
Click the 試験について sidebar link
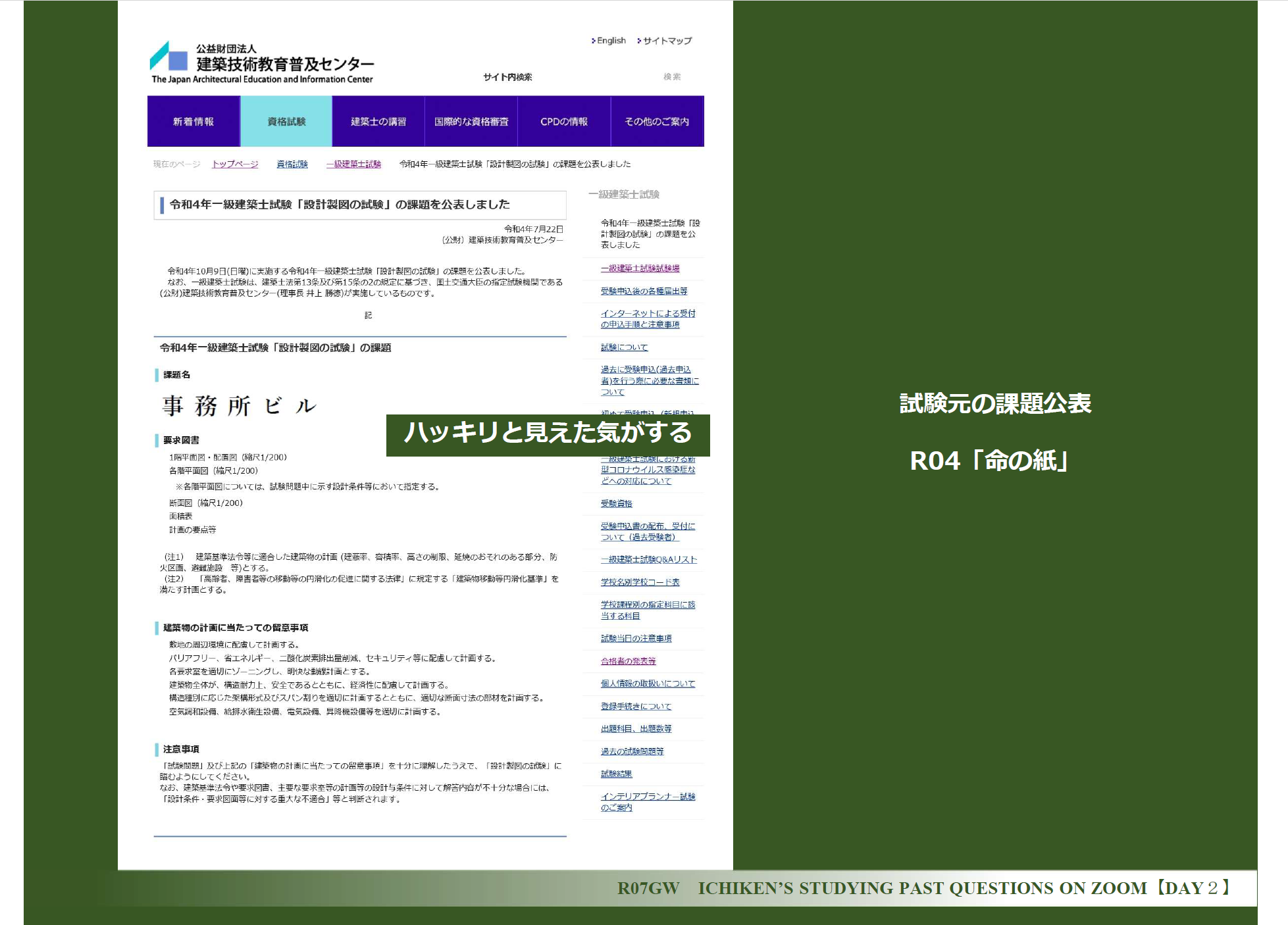pos(624,347)
